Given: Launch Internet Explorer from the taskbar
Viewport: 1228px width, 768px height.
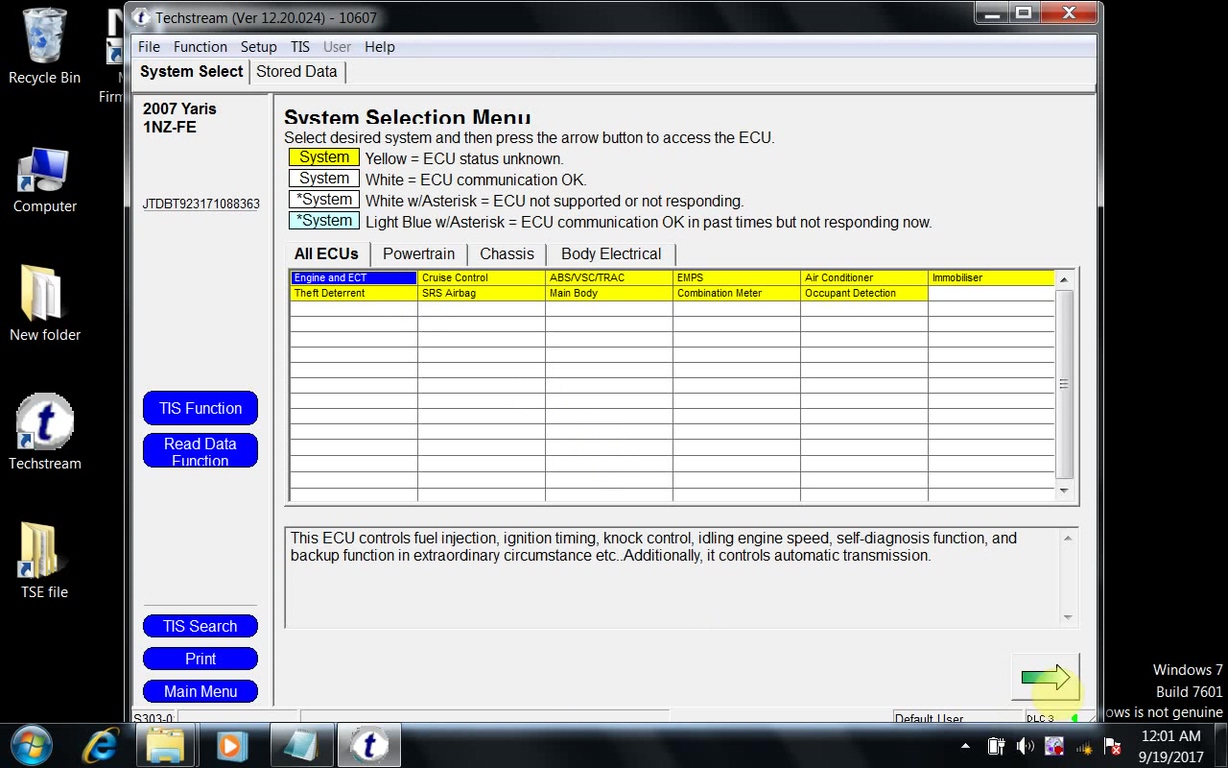Looking at the screenshot, I should click(101, 745).
